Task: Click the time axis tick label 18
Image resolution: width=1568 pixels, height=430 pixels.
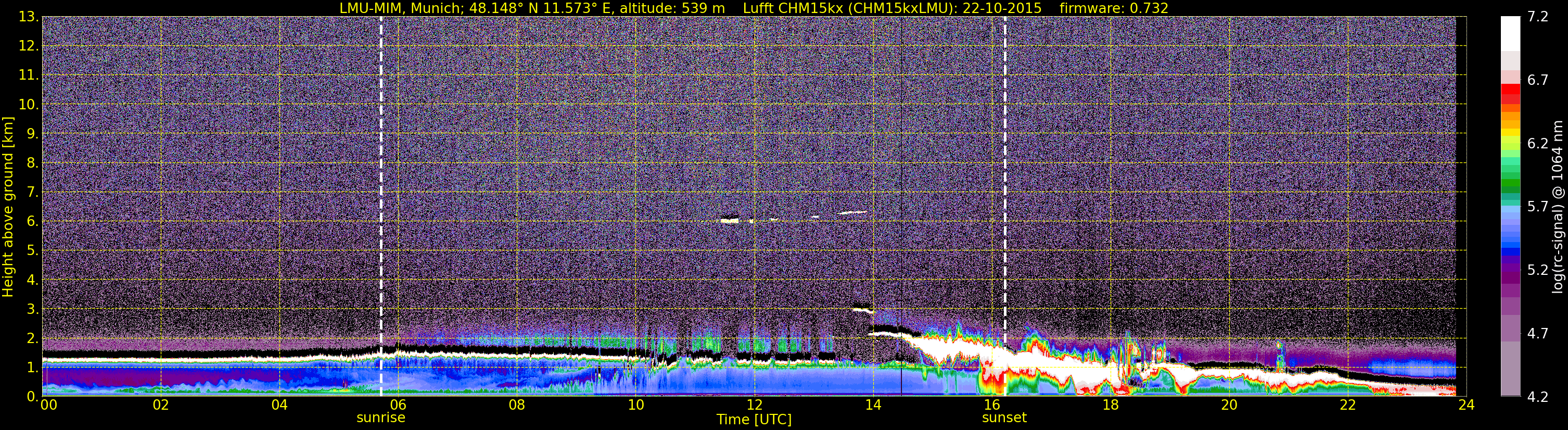Action: tap(1110, 405)
